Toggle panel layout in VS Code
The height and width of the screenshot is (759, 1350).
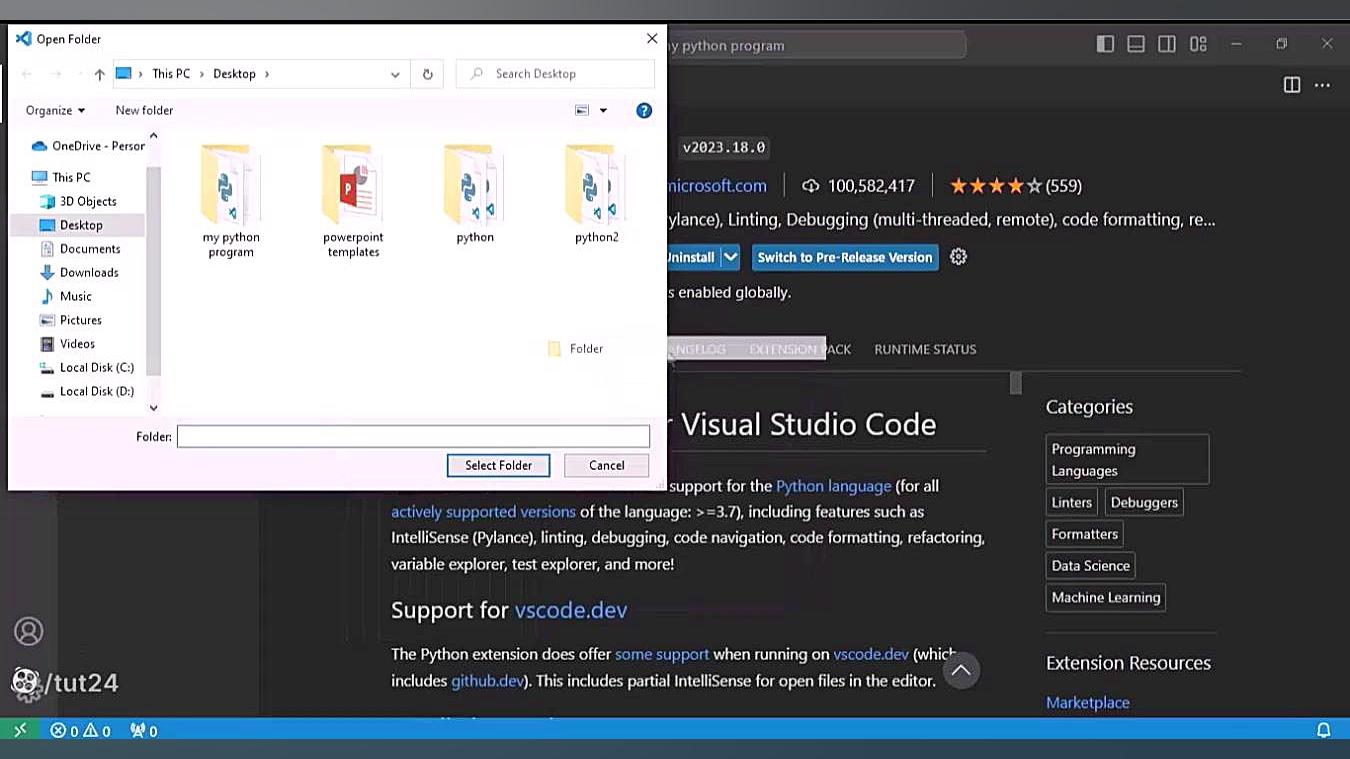pyautogui.click(x=1136, y=44)
